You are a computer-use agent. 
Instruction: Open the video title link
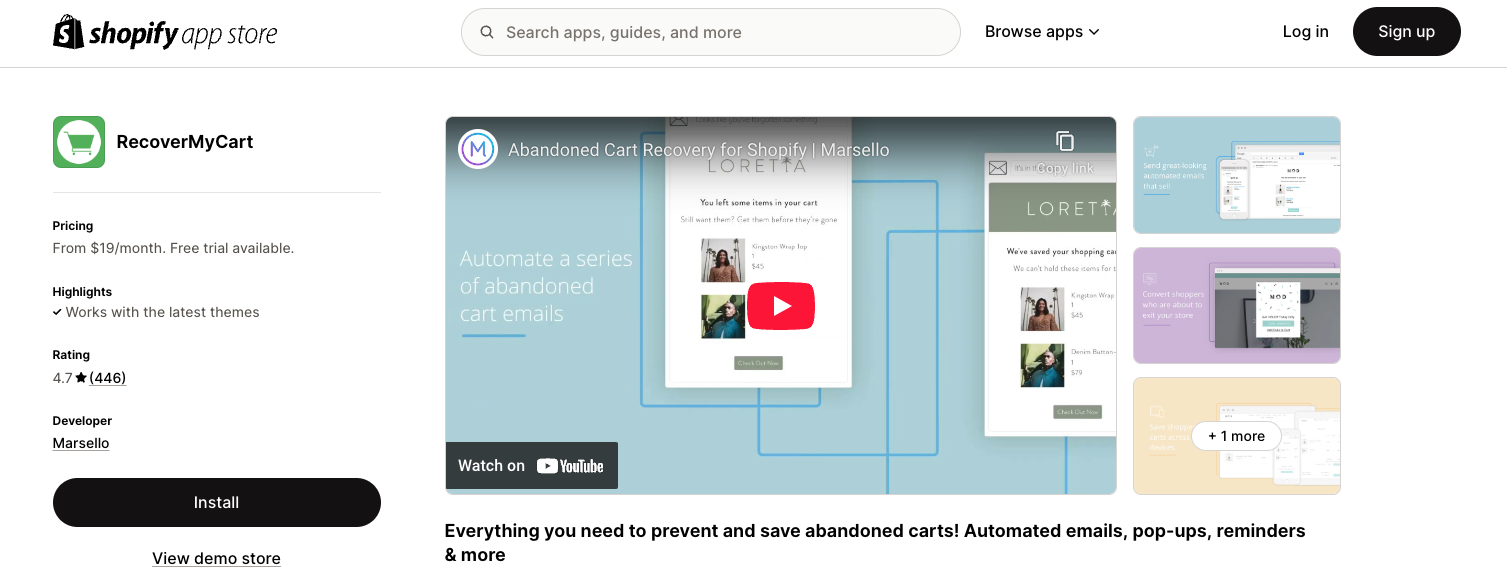pos(699,150)
